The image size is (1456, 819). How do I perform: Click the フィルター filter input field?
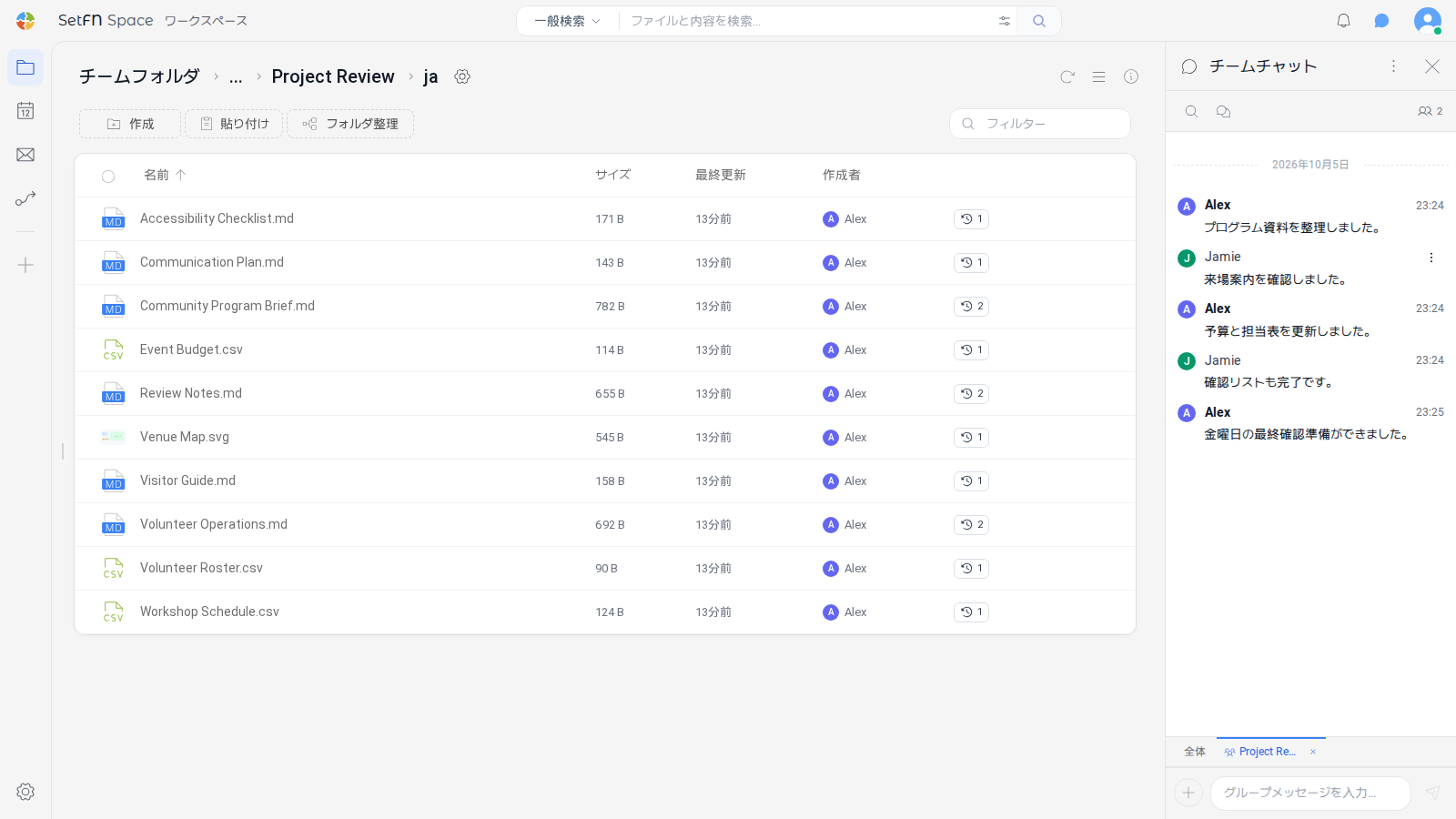coord(1040,124)
